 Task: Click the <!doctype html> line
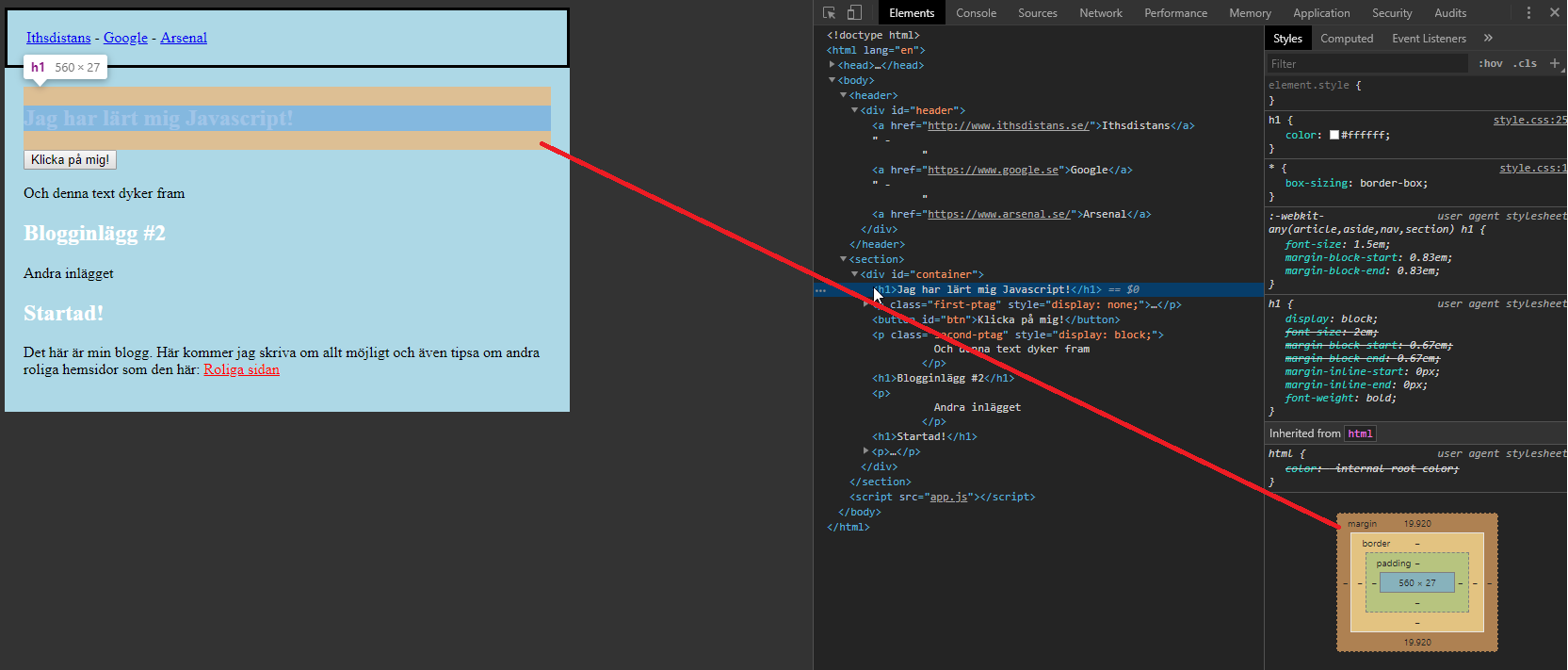[x=873, y=35]
